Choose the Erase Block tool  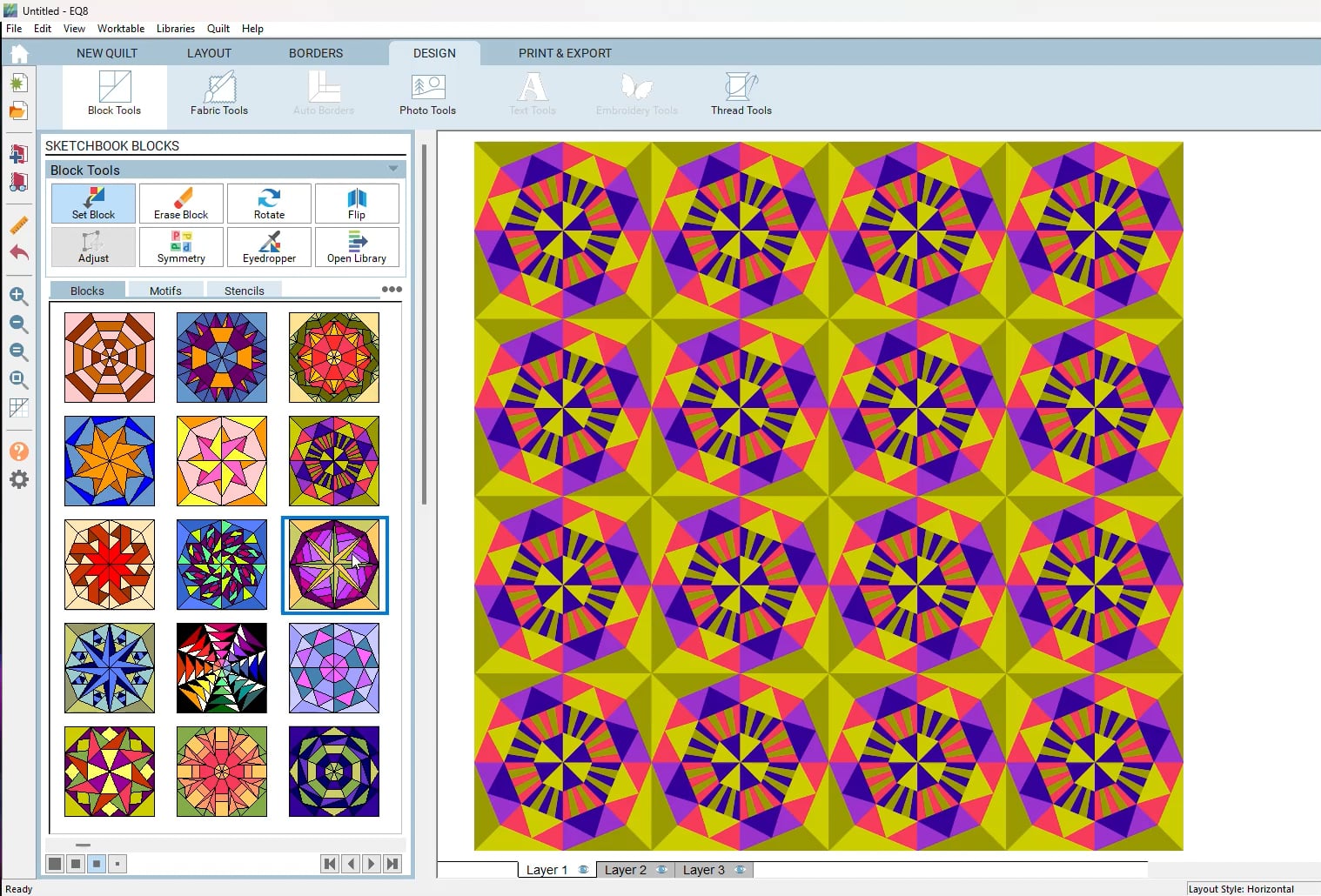point(181,204)
